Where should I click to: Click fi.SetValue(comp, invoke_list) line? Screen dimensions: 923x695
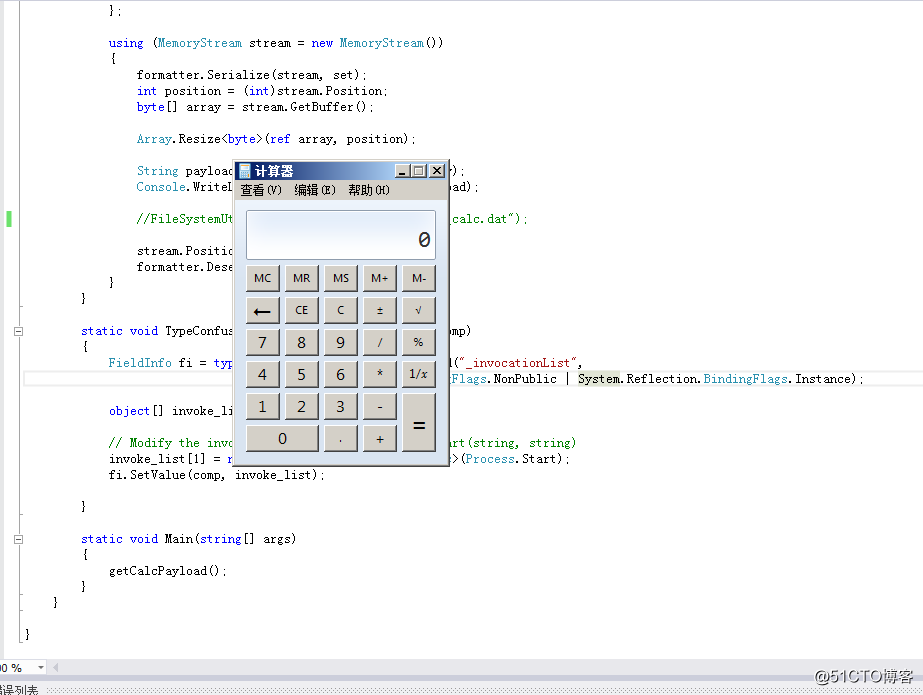(x=217, y=475)
